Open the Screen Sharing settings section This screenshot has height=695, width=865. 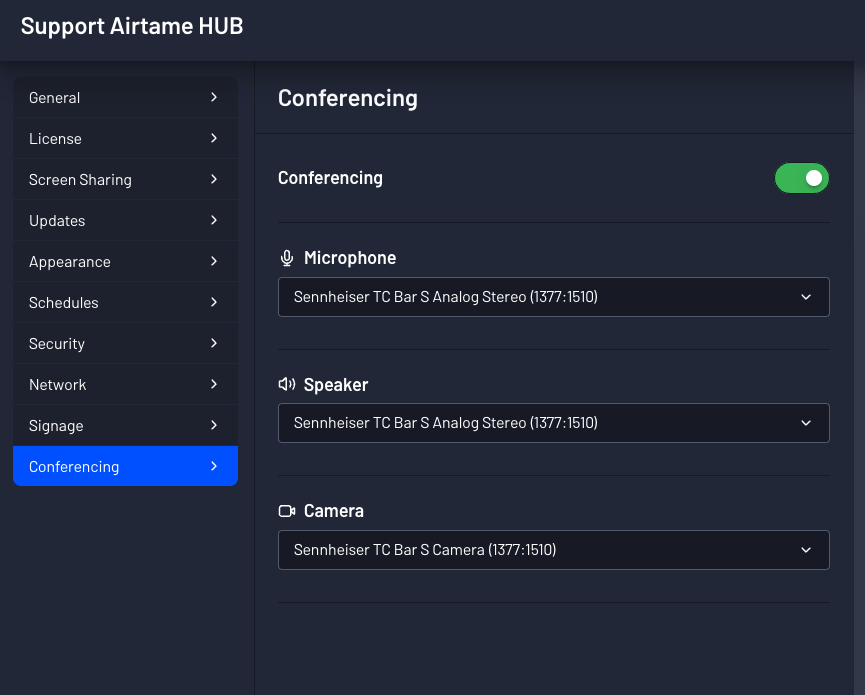point(125,179)
